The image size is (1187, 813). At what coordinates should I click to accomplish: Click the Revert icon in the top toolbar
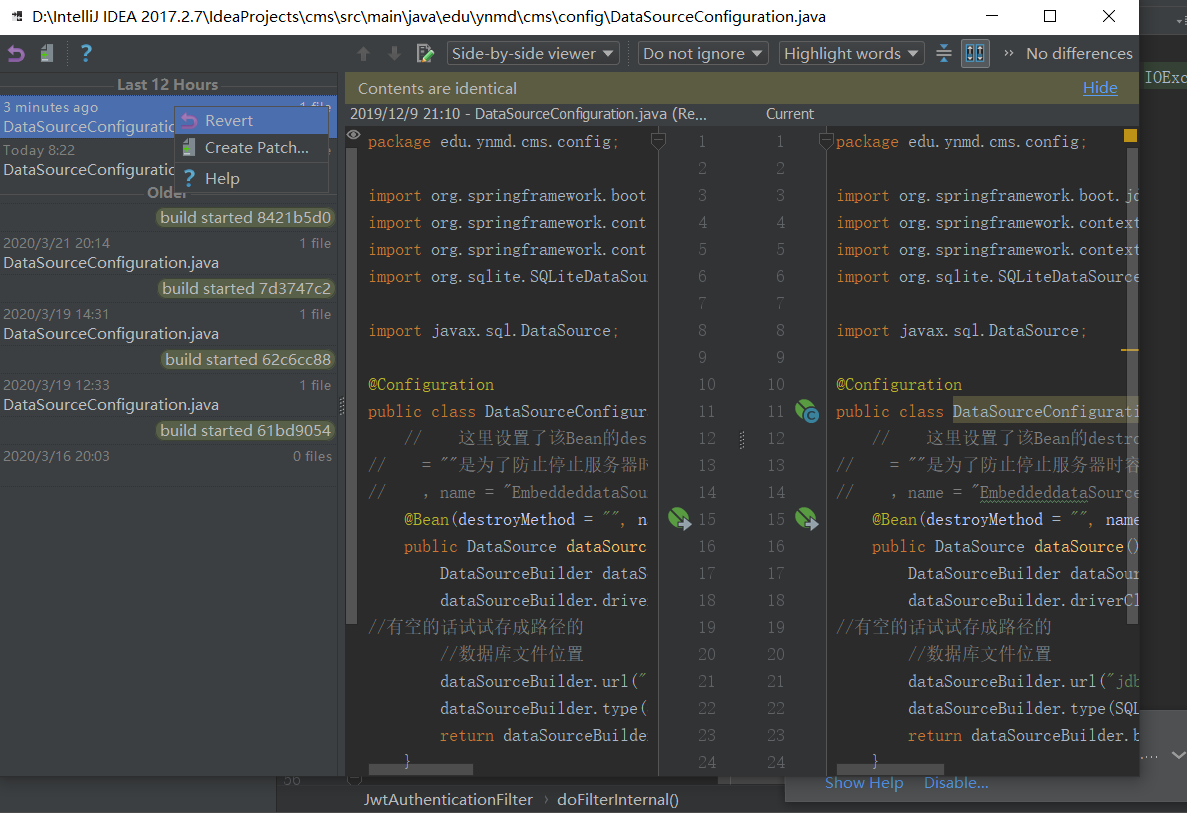[x=15, y=53]
